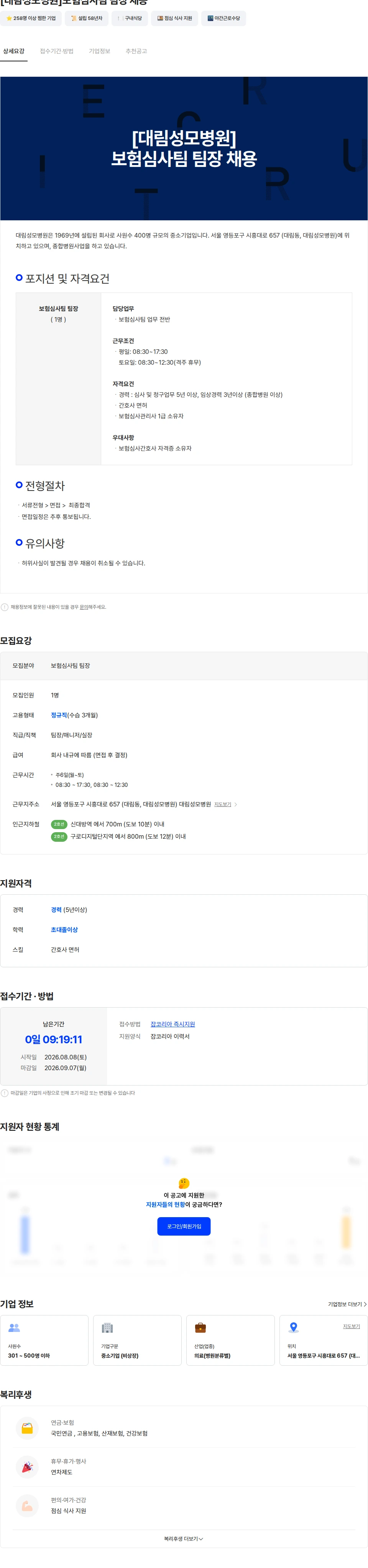Click the blue circle bullet beside 유의사항
This screenshot has height=1568, width=368.
coord(19,542)
